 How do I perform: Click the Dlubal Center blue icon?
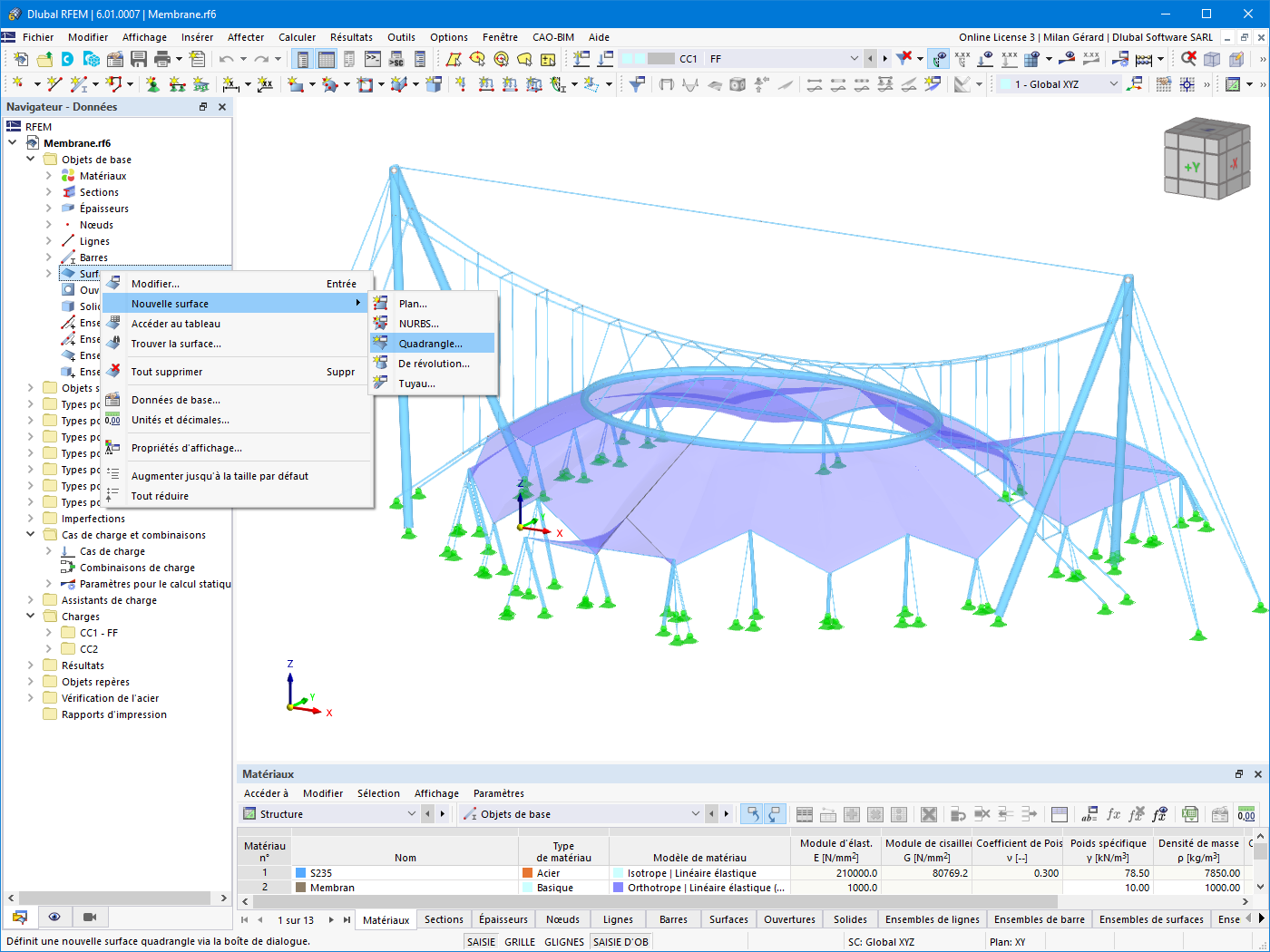point(68,59)
